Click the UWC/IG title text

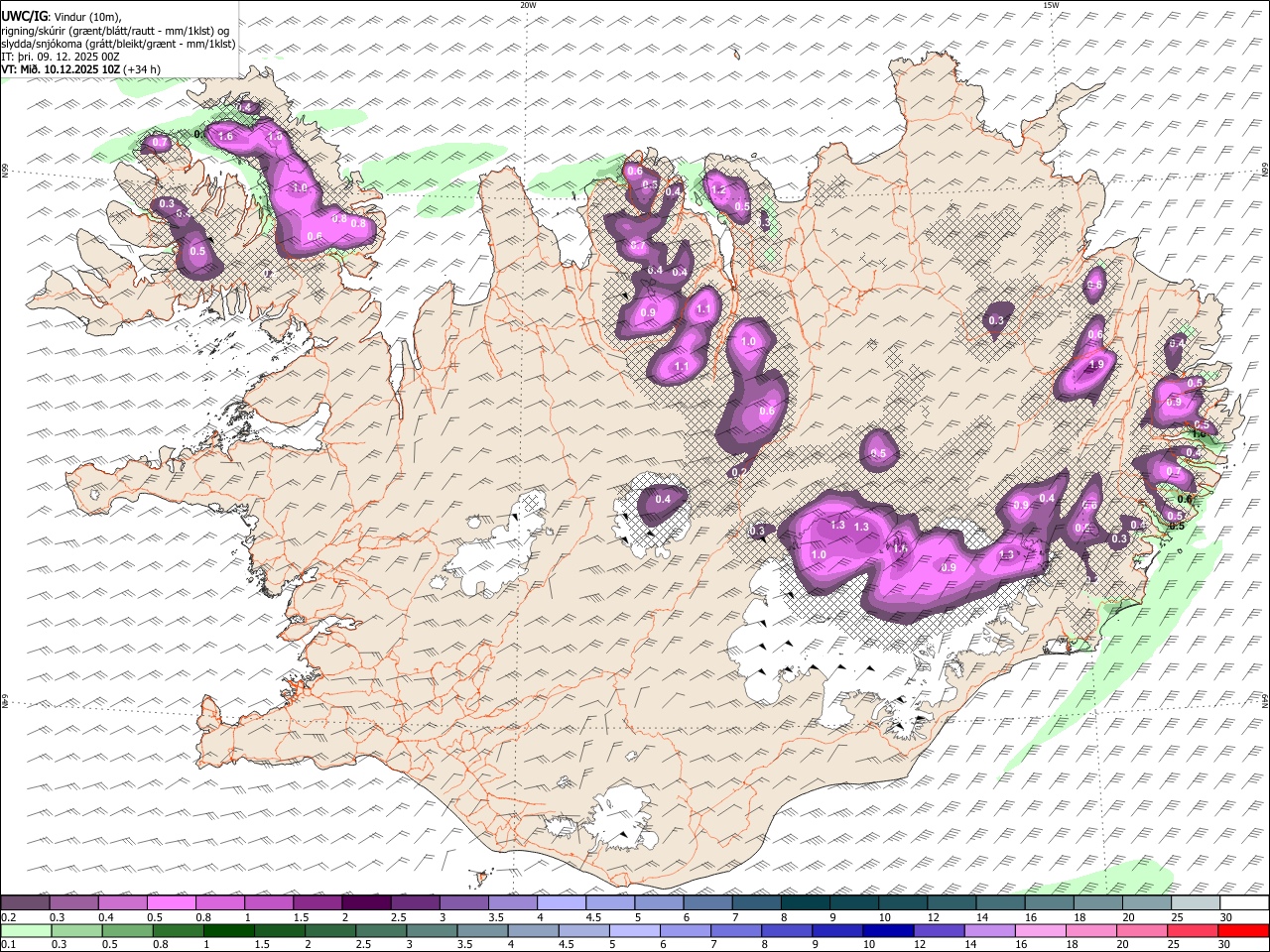coord(24,16)
